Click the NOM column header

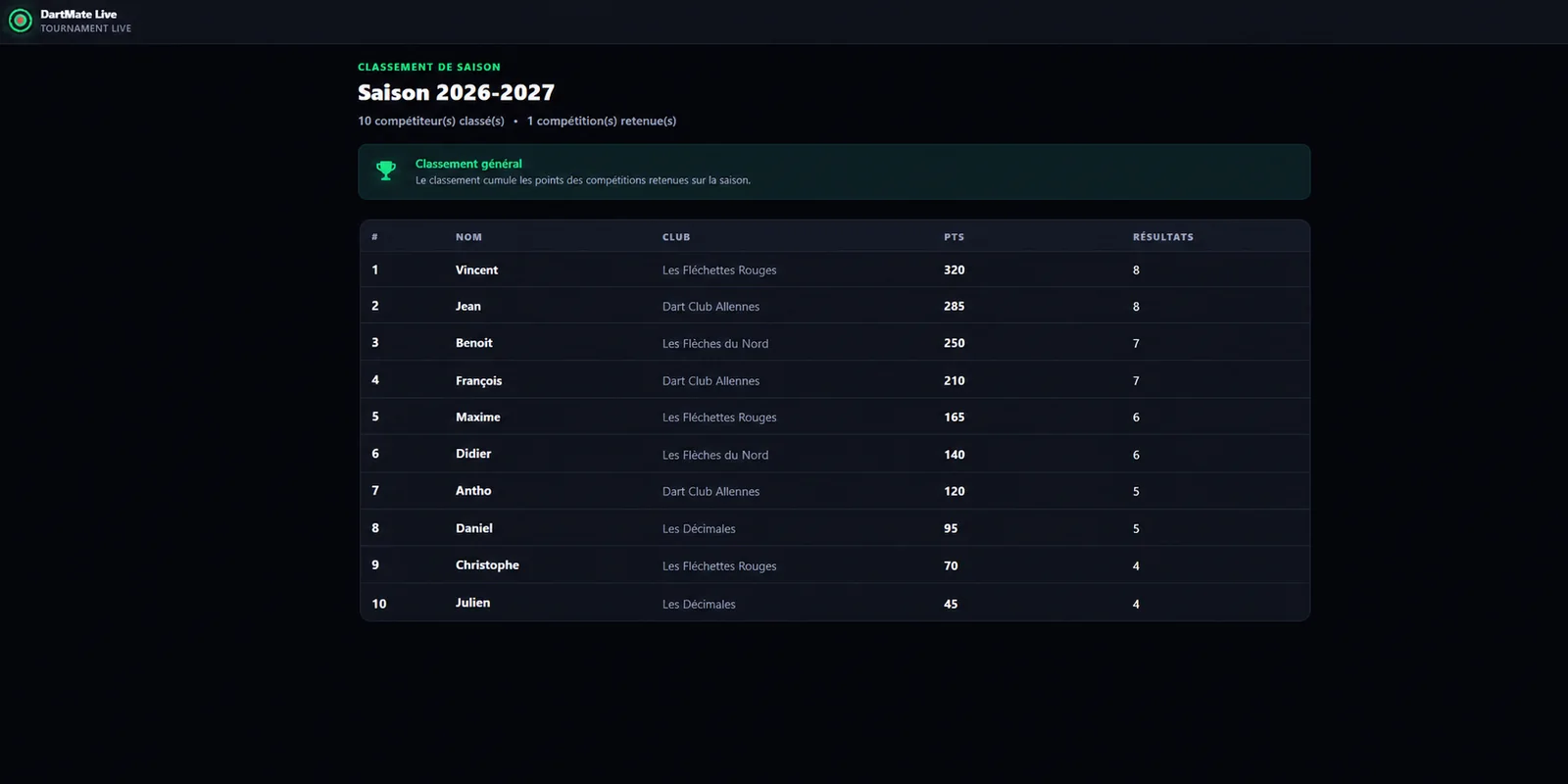click(468, 237)
